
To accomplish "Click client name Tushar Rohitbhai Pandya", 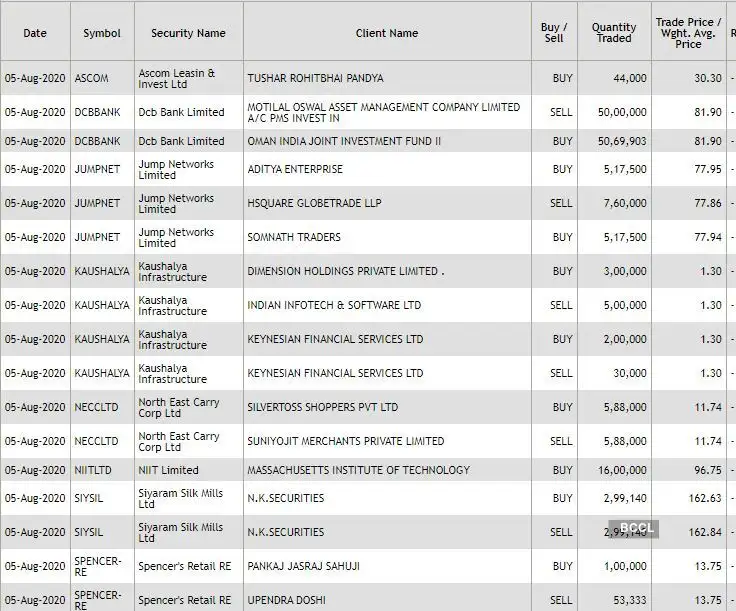I will (x=315, y=78).
